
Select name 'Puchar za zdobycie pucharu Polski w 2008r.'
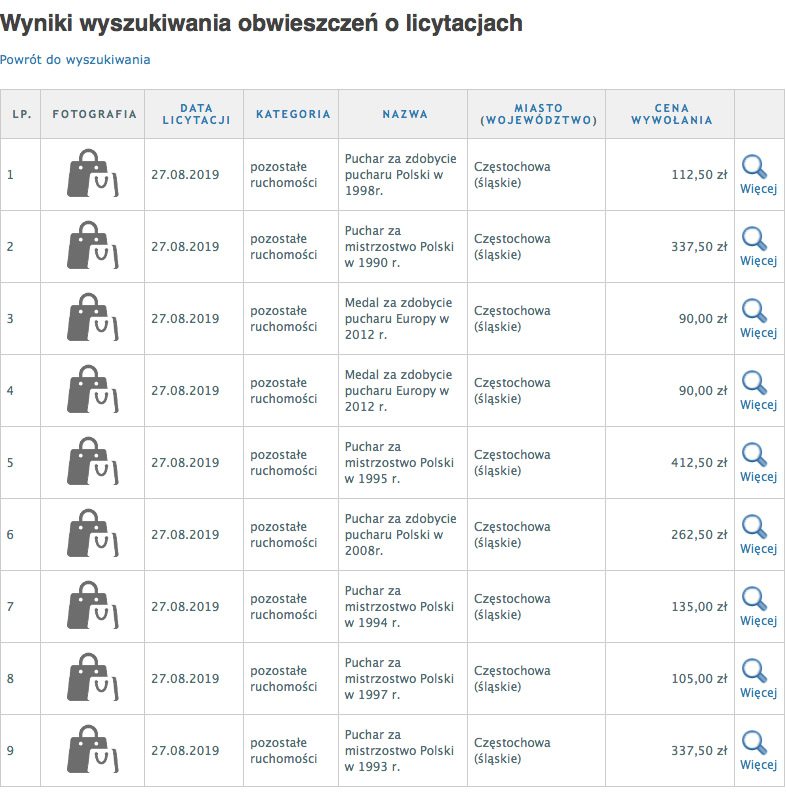[x=400, y=535]
